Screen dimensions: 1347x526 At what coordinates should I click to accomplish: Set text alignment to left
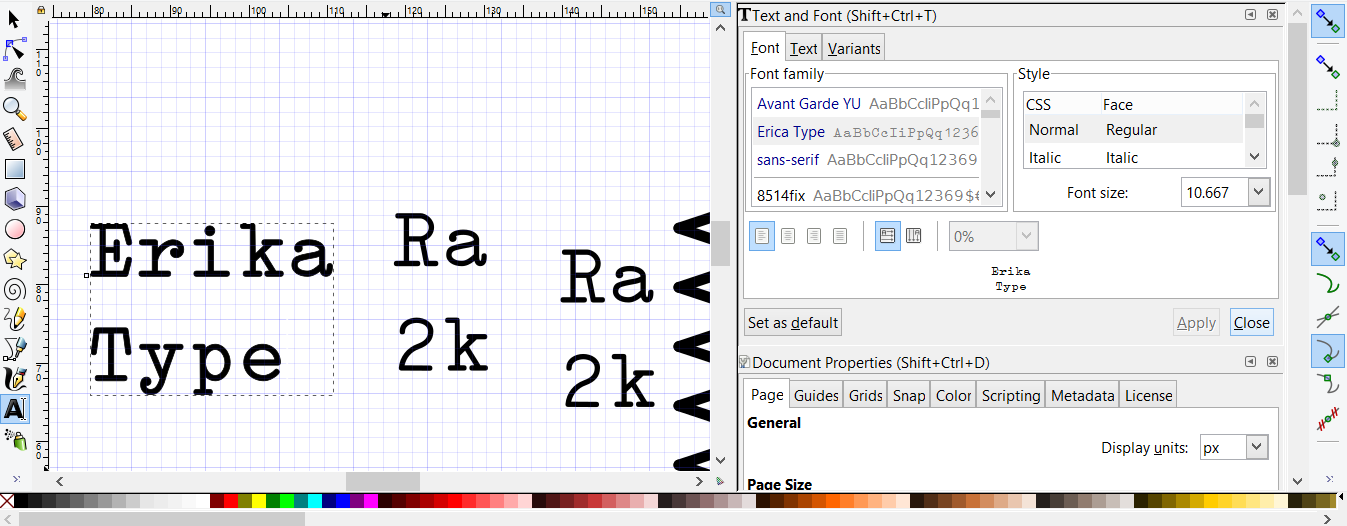coord(762,236)
